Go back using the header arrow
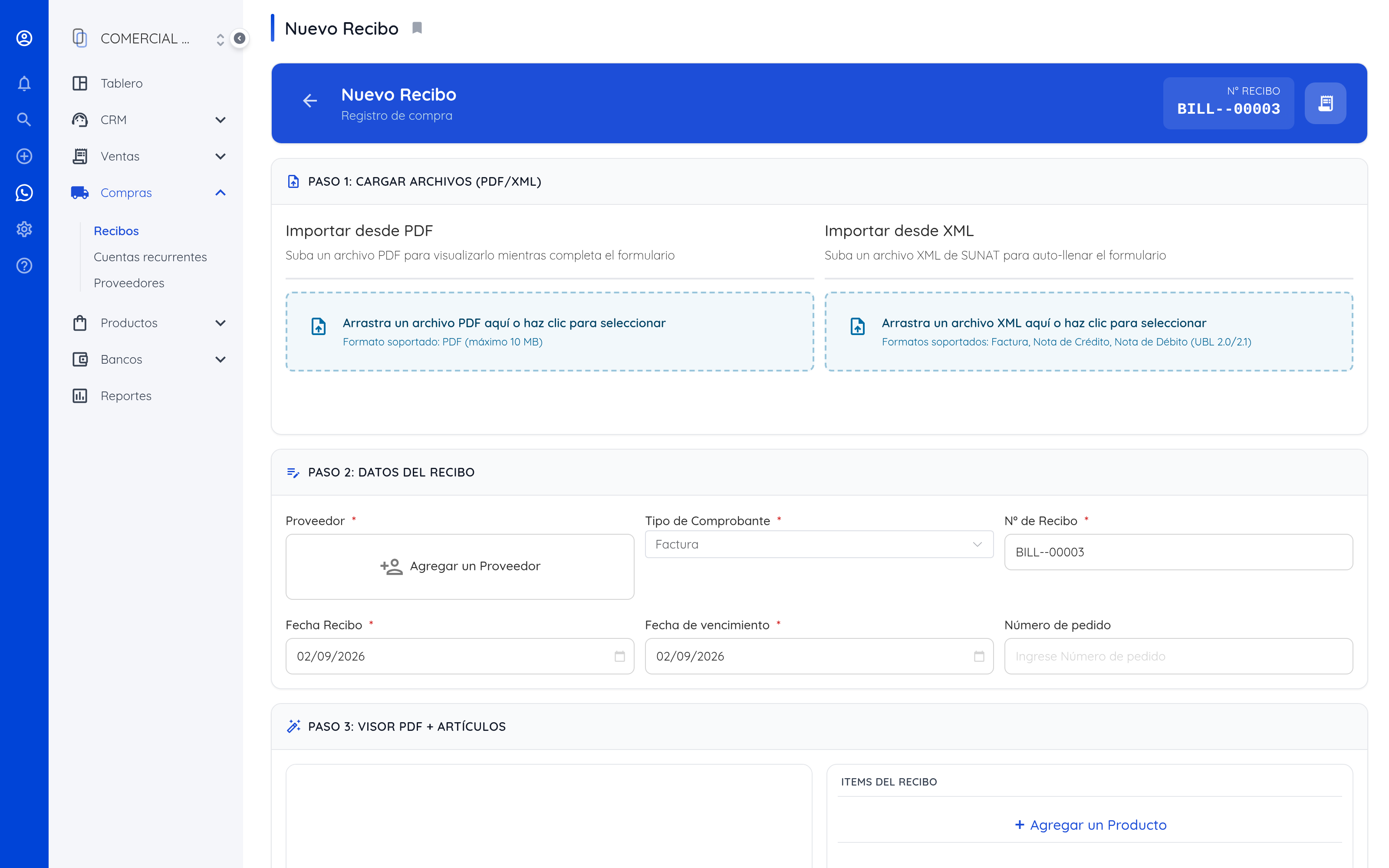The height and width of the screenshot is (868, 1389). (x=310, y=101)
